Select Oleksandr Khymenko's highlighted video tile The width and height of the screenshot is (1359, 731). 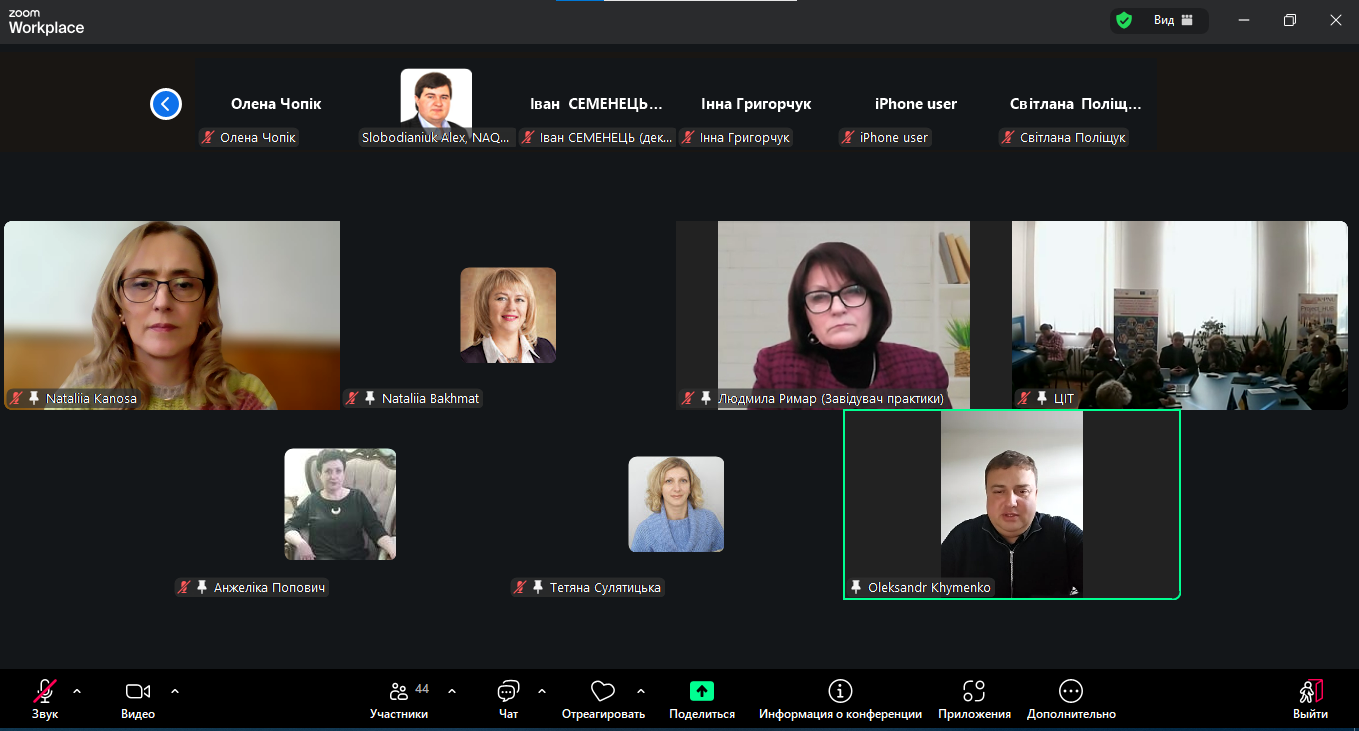pos(1011,504)
